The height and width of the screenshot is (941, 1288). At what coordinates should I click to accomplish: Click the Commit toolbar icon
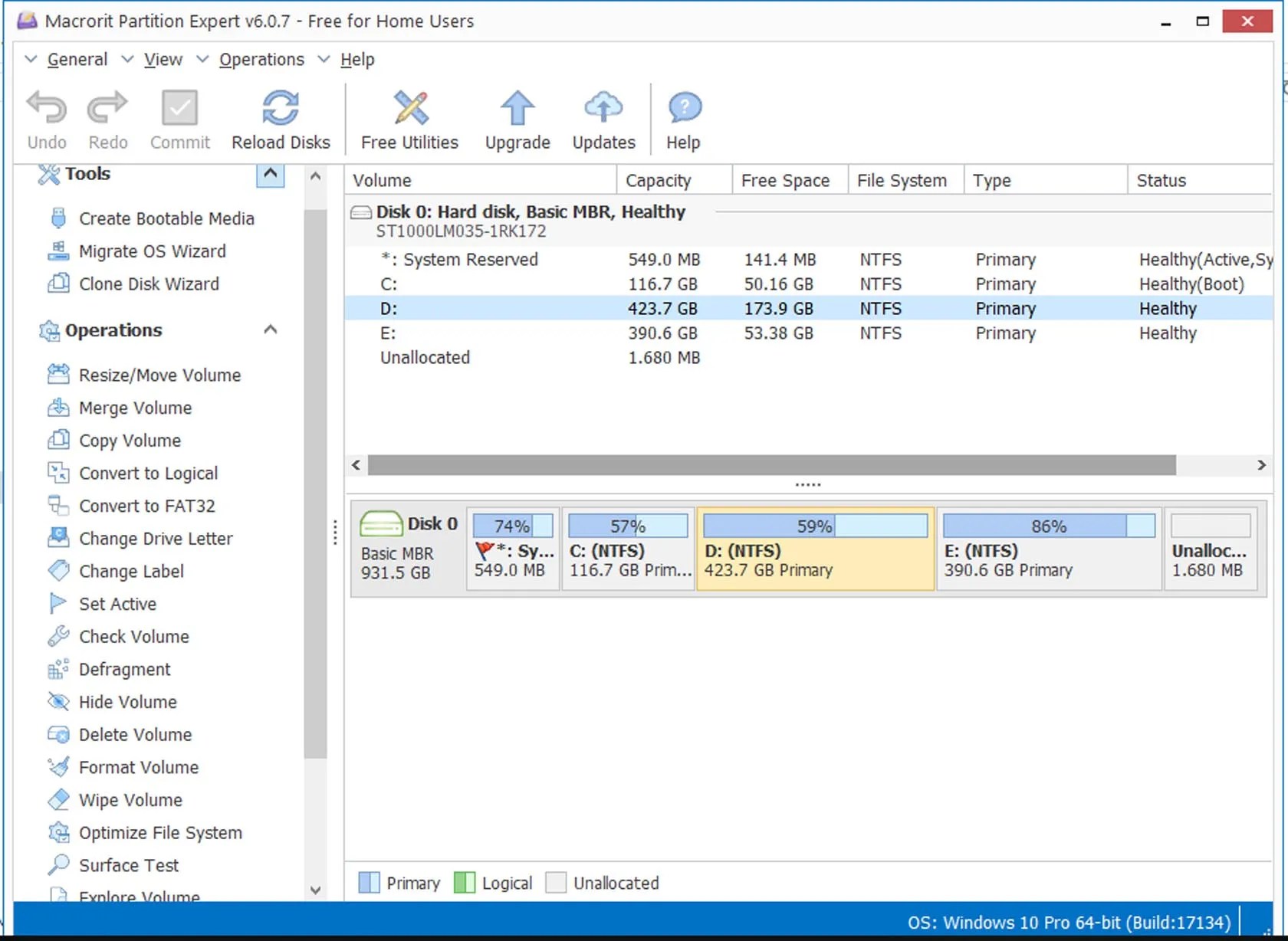pos(179,119)
